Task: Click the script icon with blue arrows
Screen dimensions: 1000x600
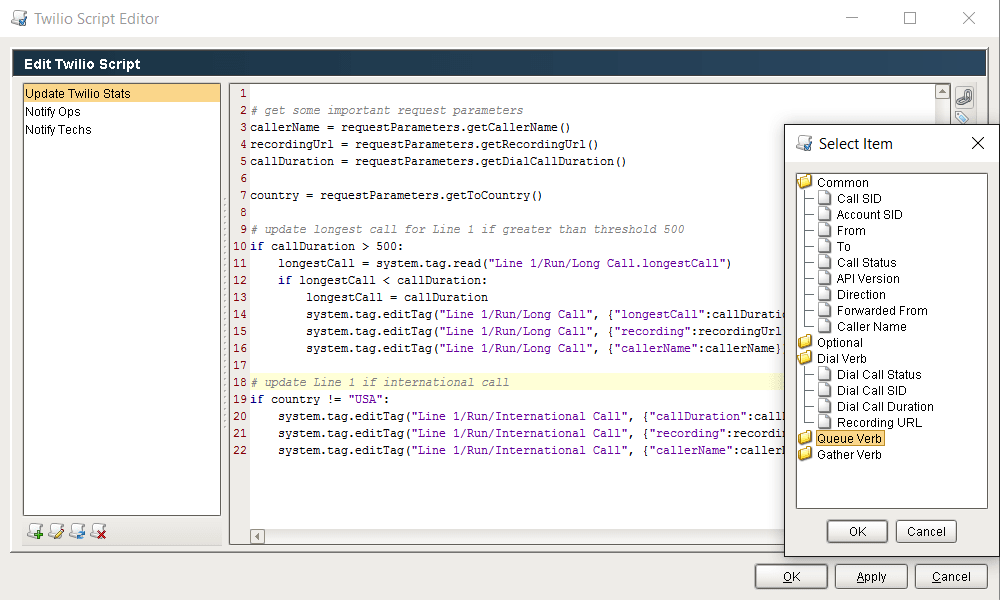Action: click(x=77, y=531)
